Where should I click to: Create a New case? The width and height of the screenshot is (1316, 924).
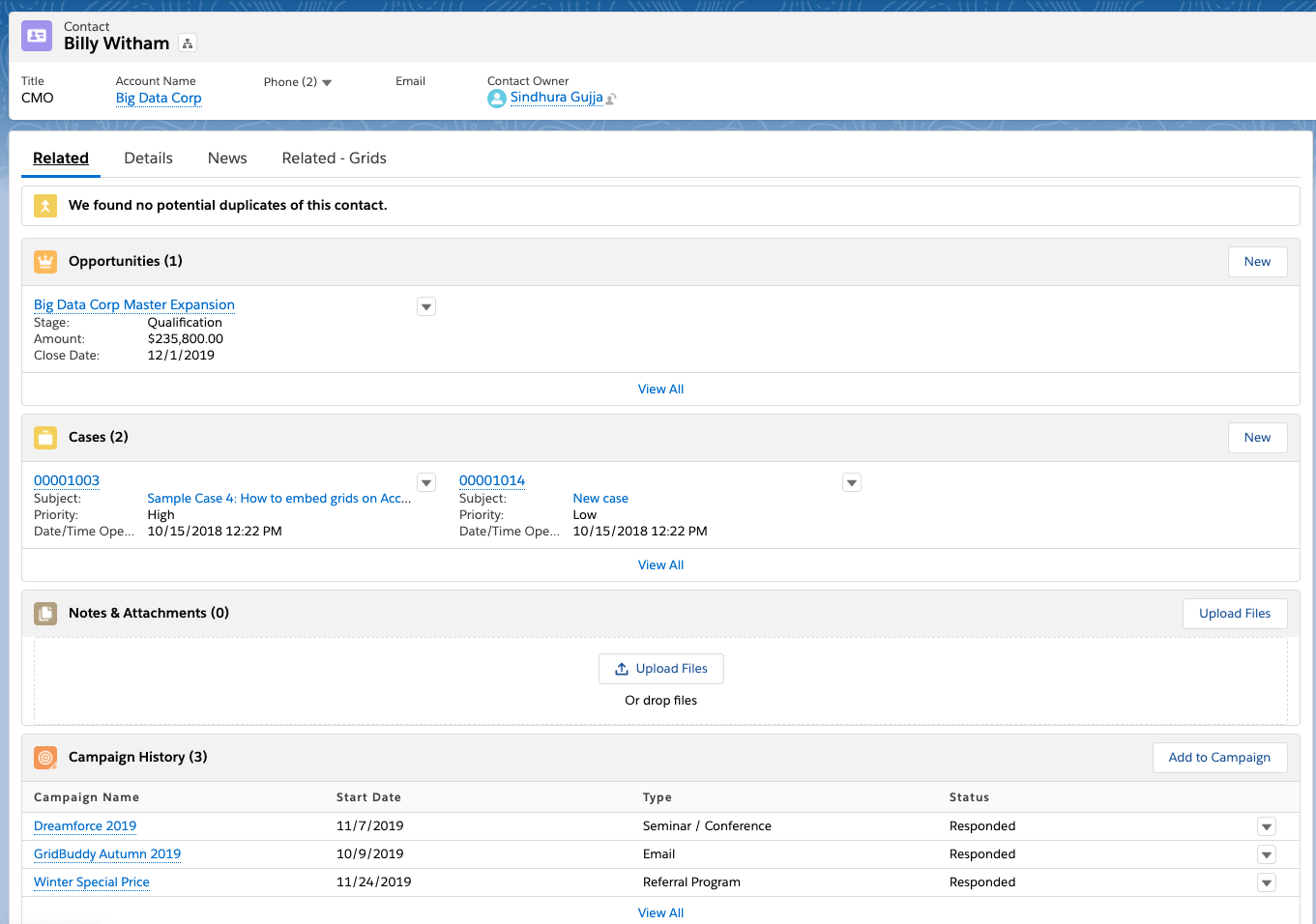[1258, 438]
